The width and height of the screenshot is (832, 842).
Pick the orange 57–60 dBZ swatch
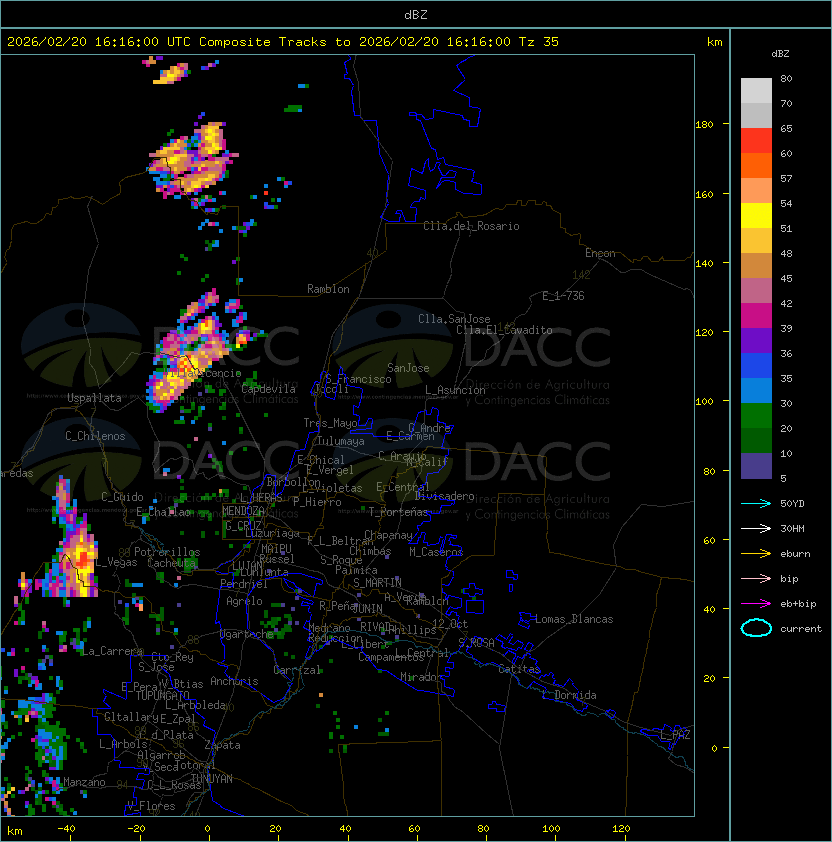[x=756, y=166]
